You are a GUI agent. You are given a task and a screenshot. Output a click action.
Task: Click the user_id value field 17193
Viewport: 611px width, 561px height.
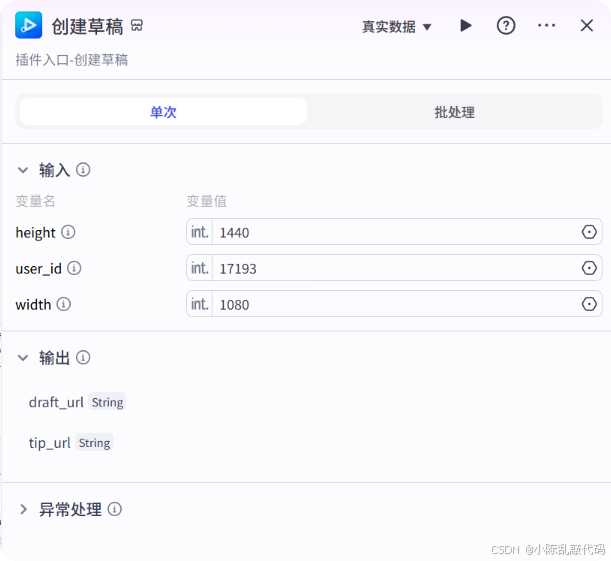click(x=396, y=268)
